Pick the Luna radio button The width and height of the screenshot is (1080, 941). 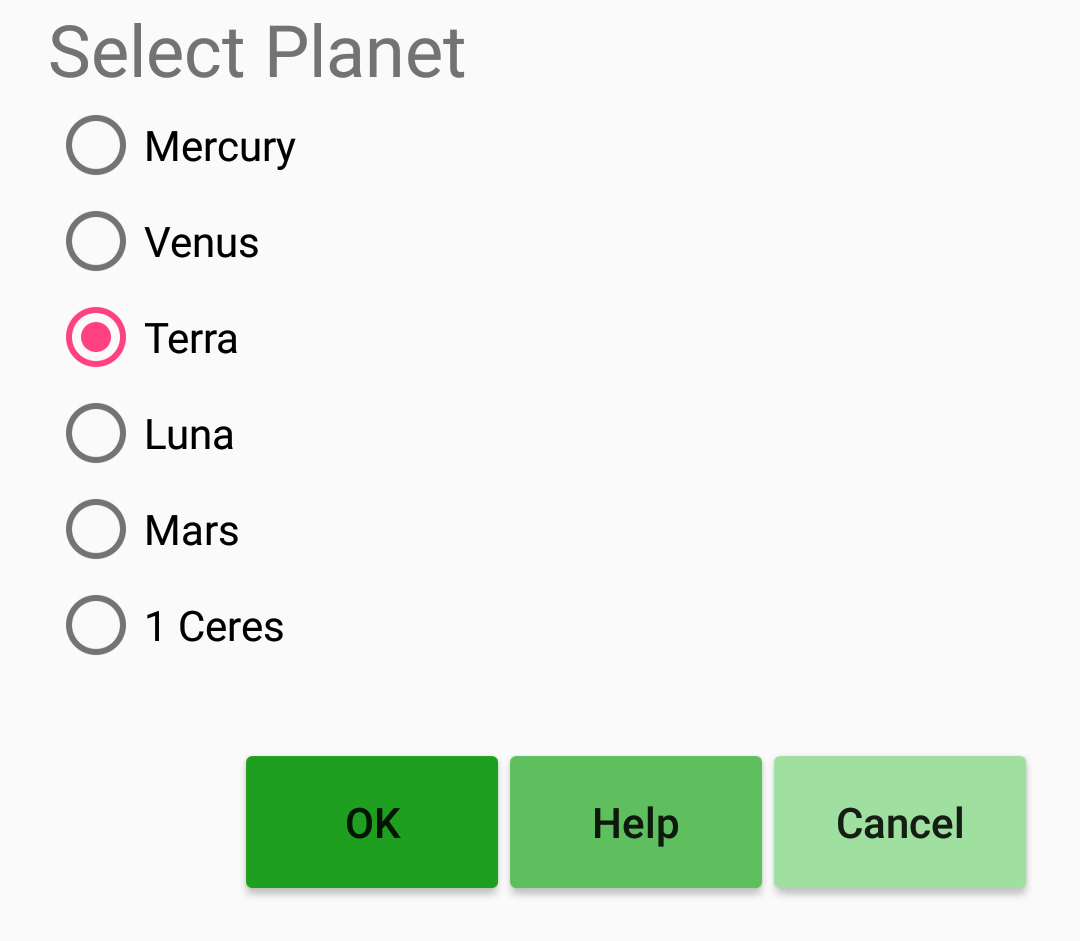click(96, 434)
